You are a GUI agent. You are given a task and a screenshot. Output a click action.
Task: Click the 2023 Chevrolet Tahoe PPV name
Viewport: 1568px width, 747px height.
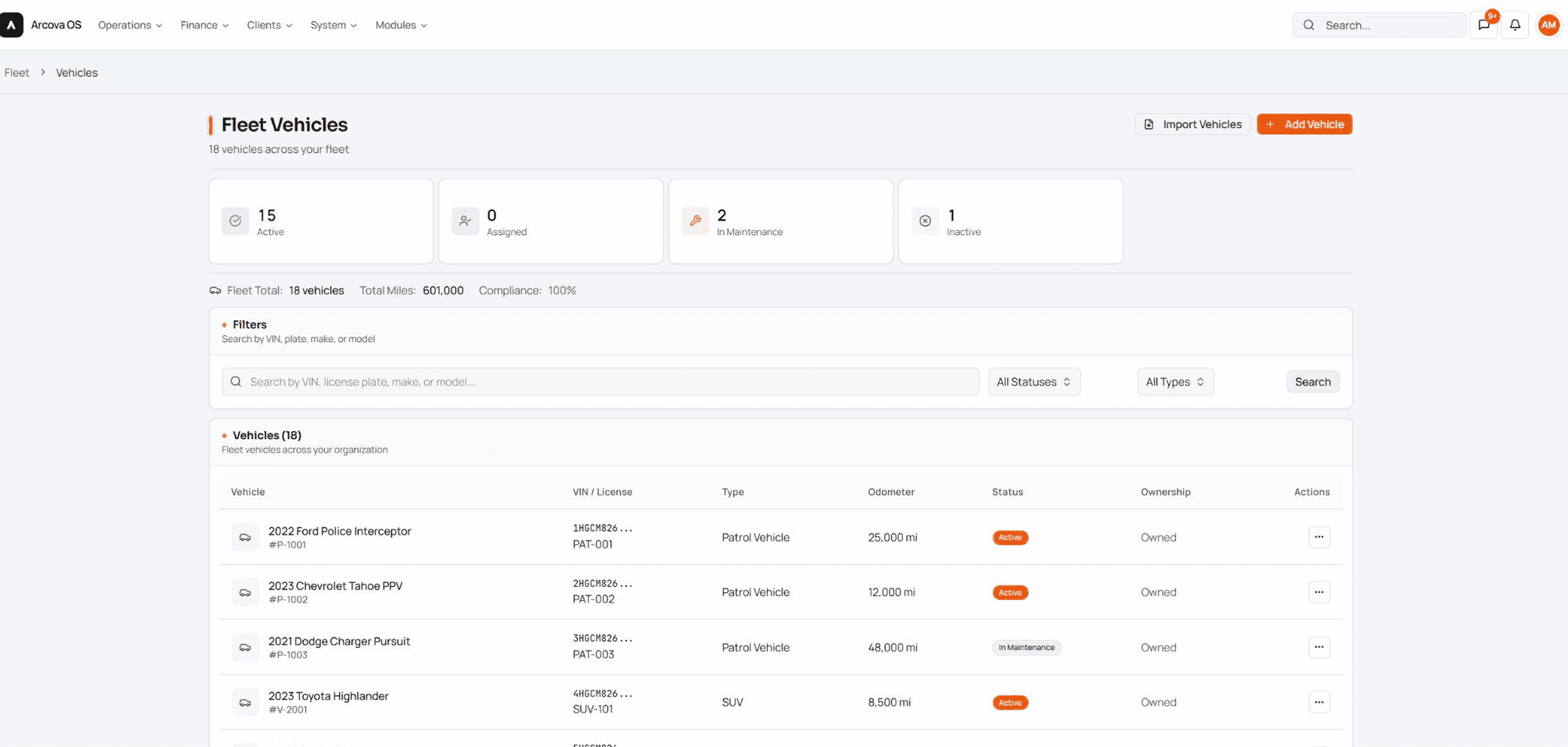(x=335, y=586)
